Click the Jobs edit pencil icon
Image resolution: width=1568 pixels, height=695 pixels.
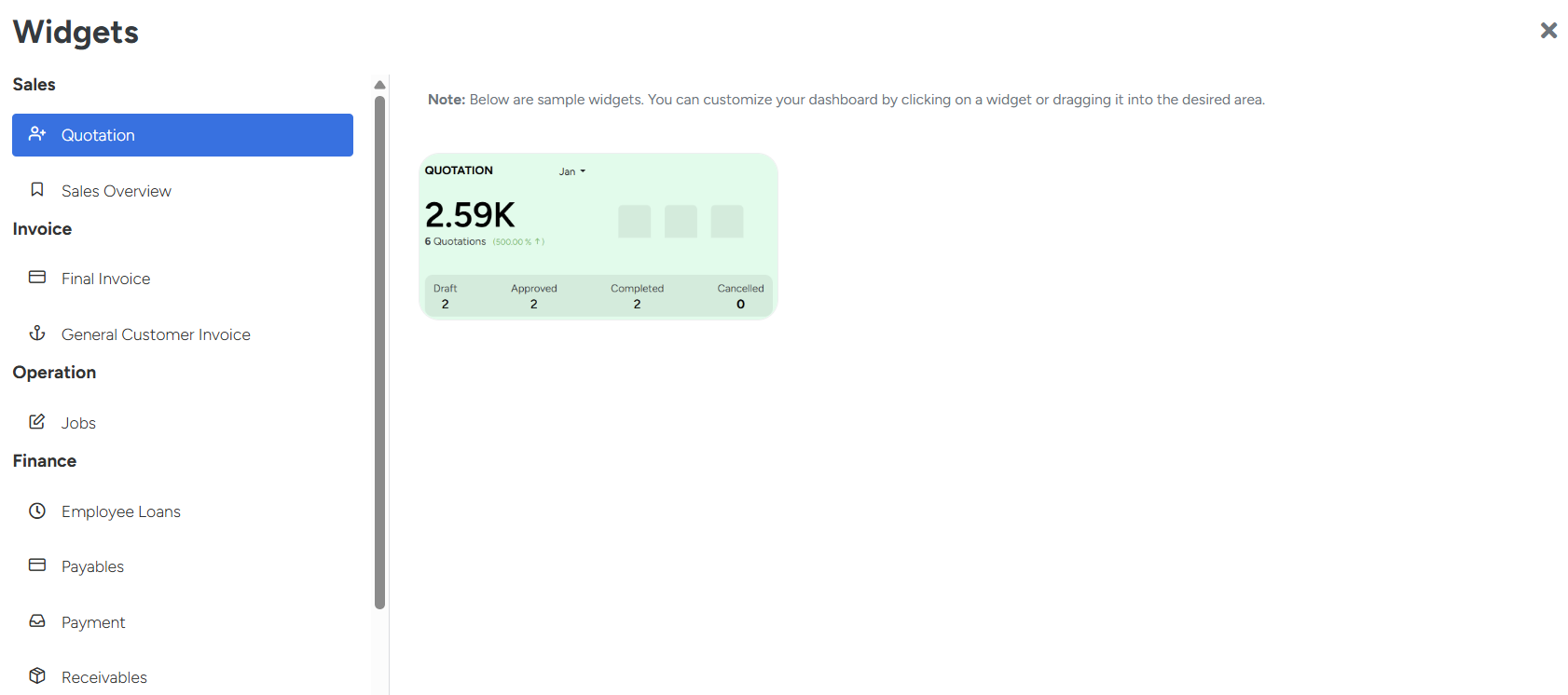pos(37,422)
